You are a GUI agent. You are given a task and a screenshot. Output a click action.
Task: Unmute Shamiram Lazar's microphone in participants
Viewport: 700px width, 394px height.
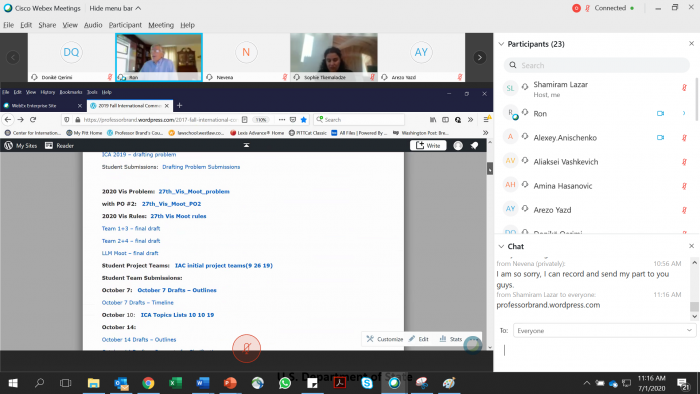coord(684,88)
